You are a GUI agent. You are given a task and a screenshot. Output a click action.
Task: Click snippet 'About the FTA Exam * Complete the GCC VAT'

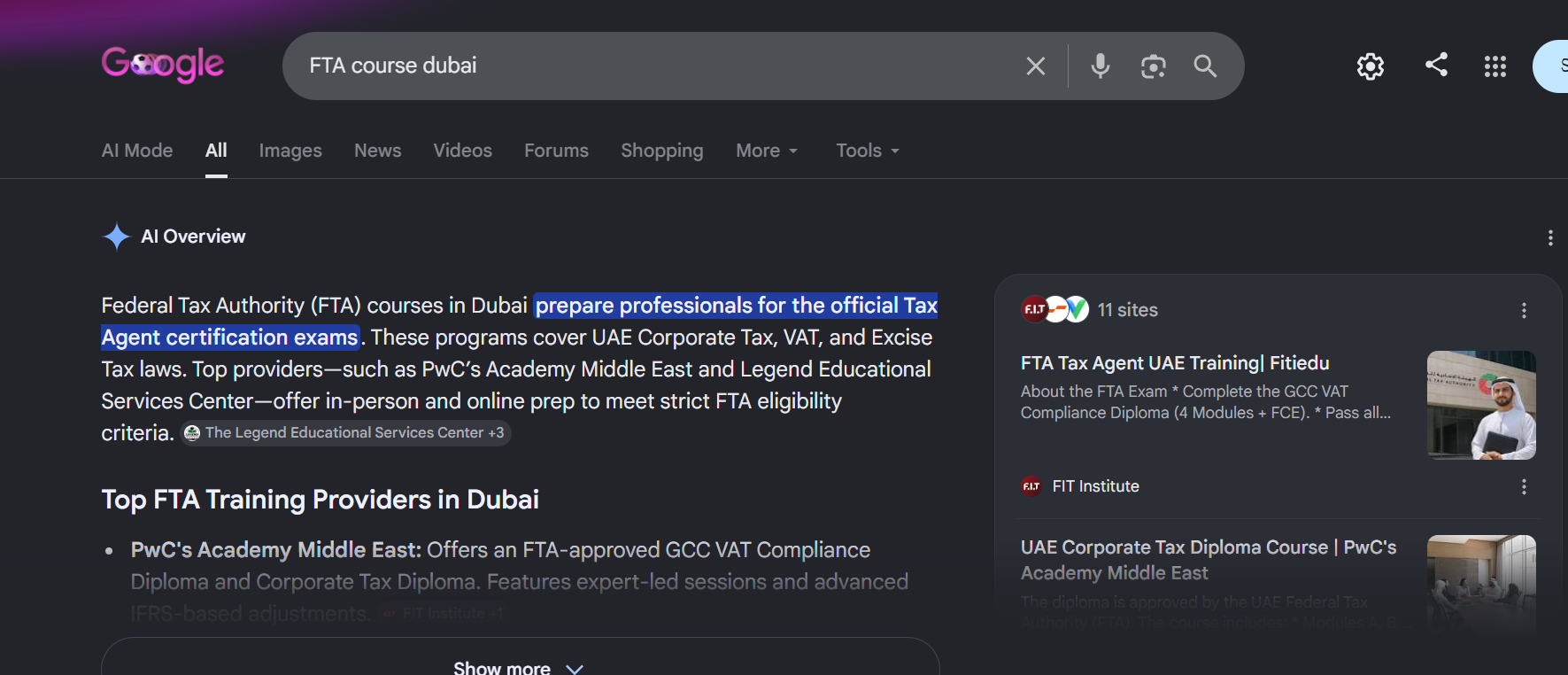click(1185, 392)
